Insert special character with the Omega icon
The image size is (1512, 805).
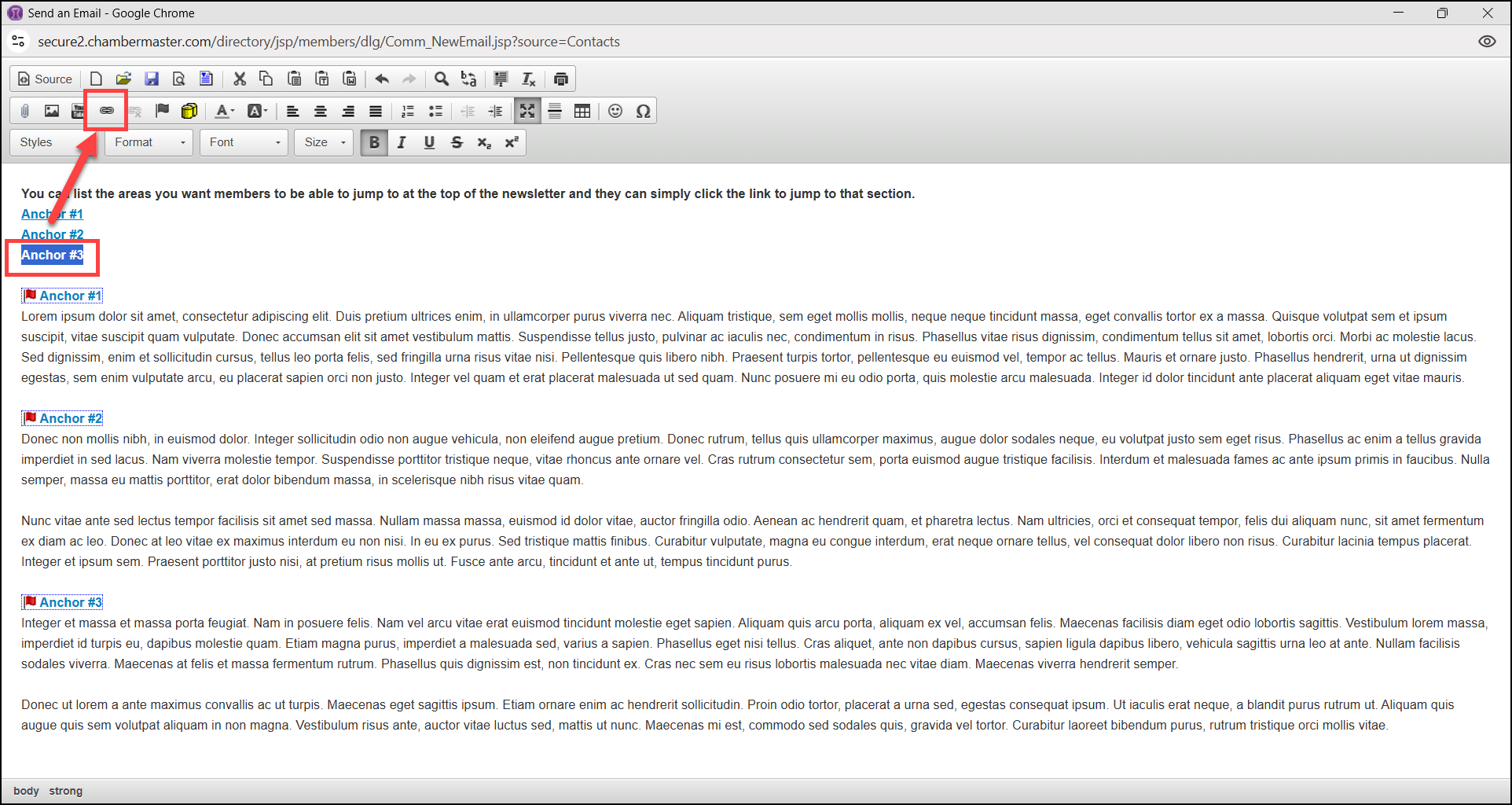(x=643, y=111)
